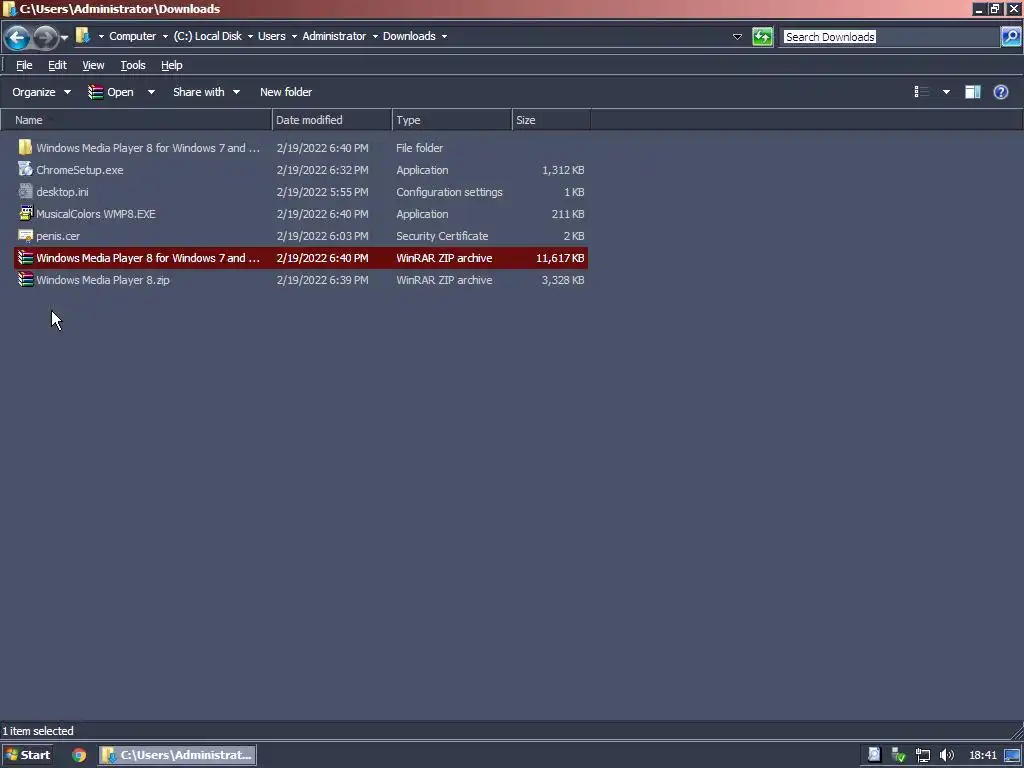Viewport: 1024px width, 768px height.
Task: Launch Chrome from the taskbar
Action: tap(79, 755)
